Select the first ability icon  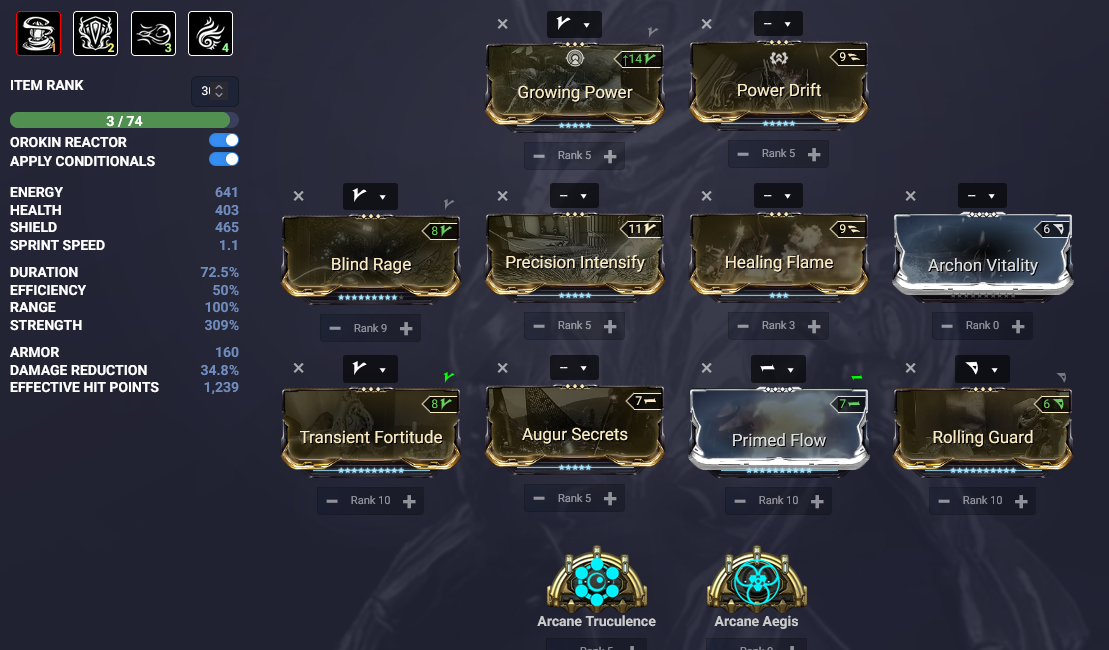coord(38,33)
